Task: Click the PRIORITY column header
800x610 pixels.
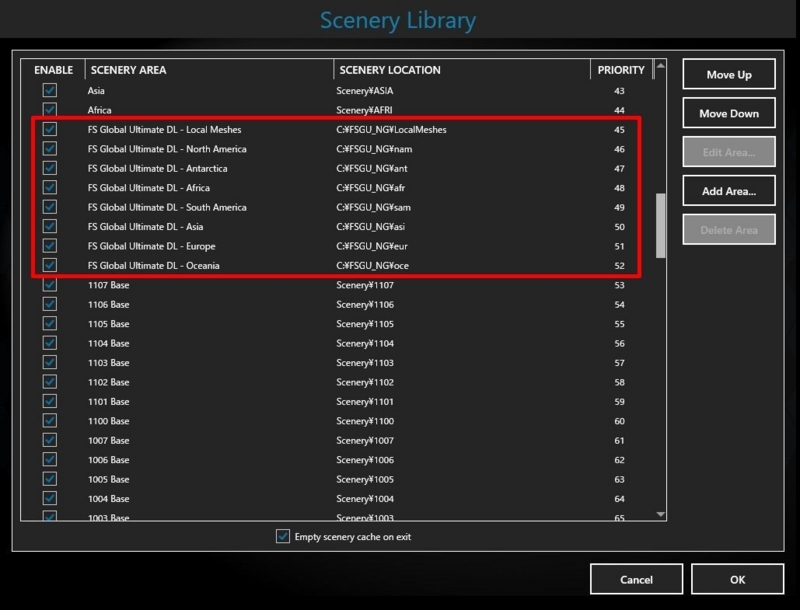Action: coord(621,70)
